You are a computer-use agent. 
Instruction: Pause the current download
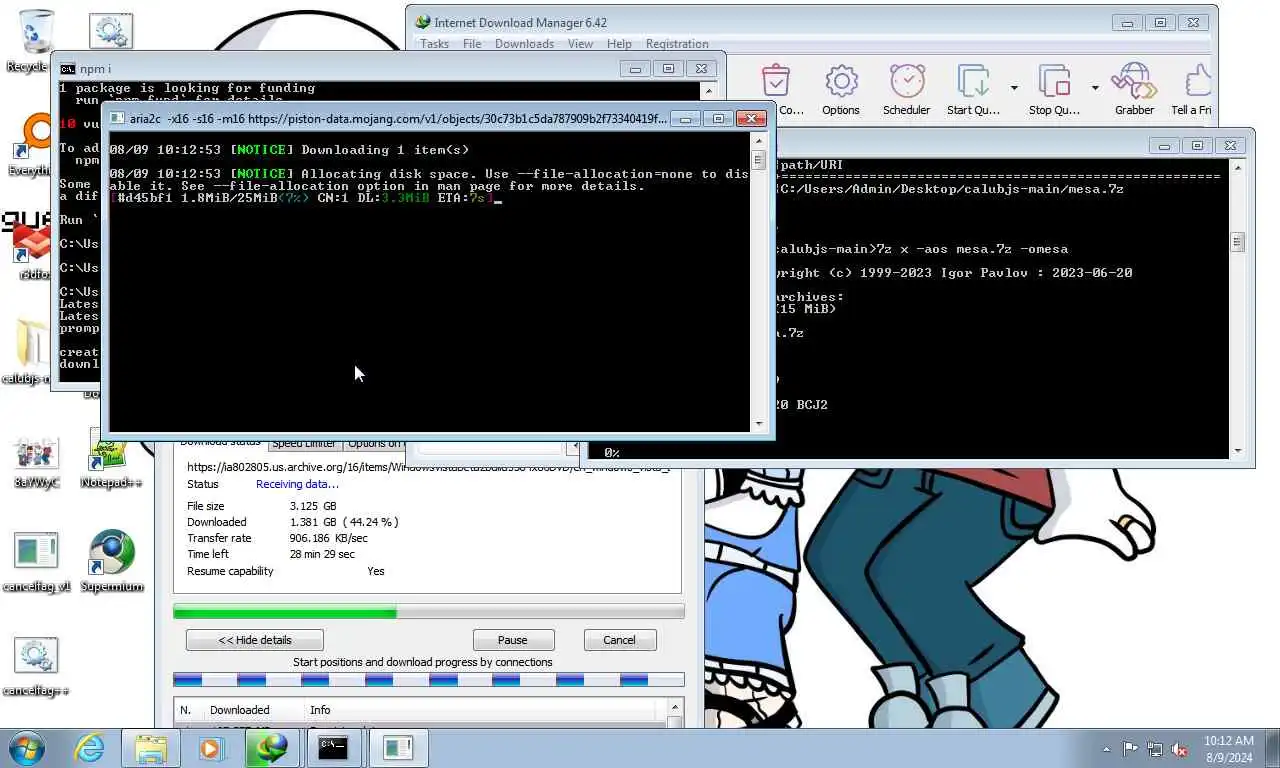[513, 640]
